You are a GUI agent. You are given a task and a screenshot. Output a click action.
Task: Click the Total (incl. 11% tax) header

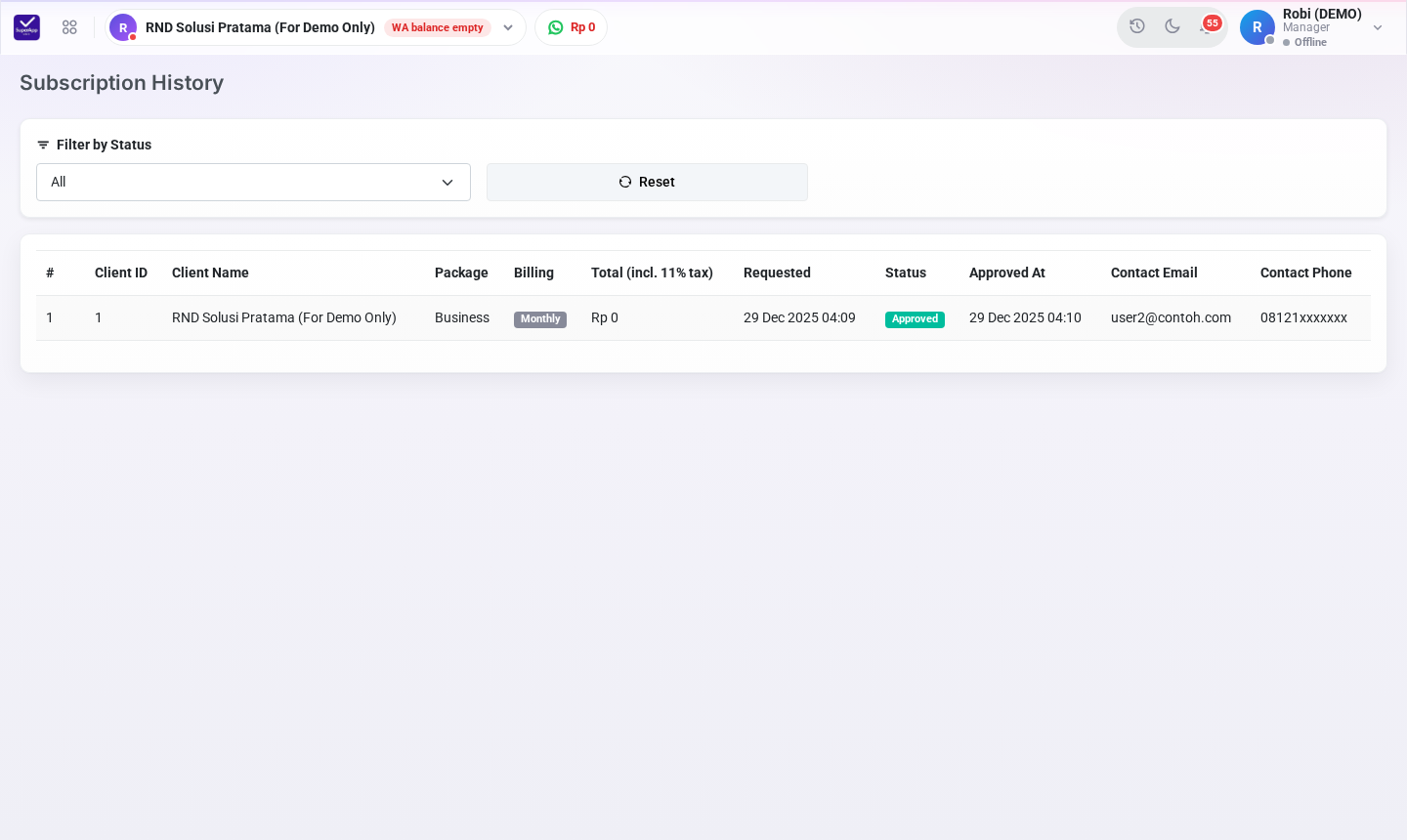click(x=652, y=273)
